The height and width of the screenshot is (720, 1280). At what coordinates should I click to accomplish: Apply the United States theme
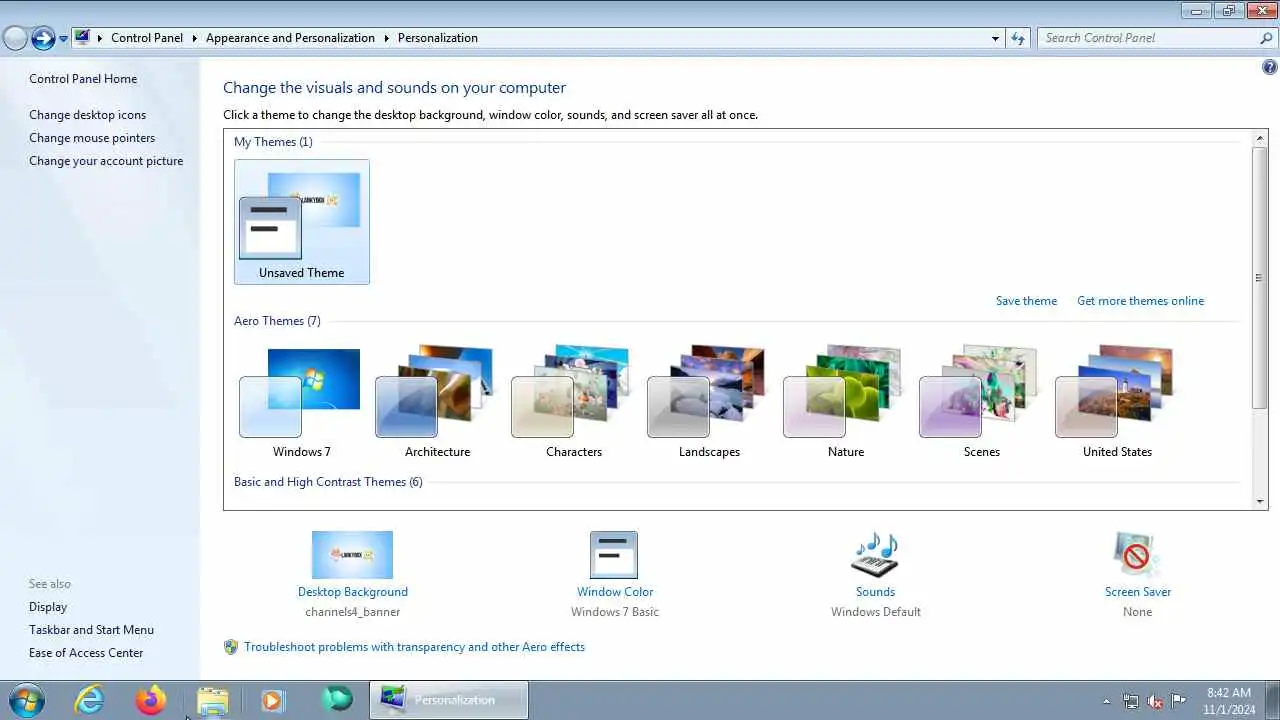pos(1117,401)
